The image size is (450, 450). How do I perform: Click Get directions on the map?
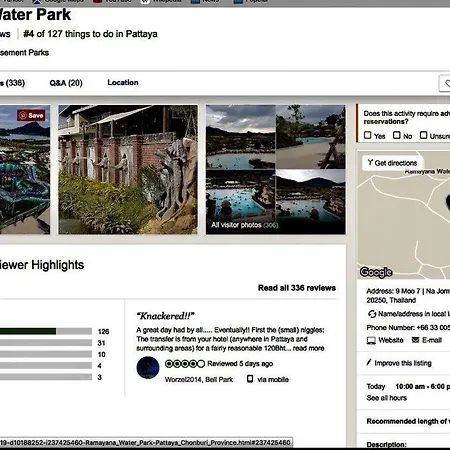pyautogui.click(x=392, y=163)
